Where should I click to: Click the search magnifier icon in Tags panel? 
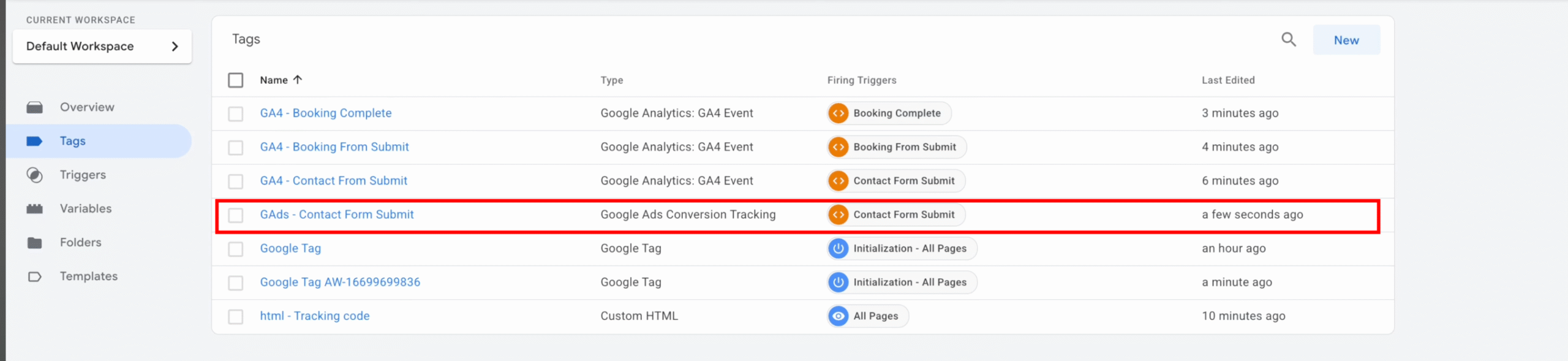pyautogui.click(x=1288, y=40)
